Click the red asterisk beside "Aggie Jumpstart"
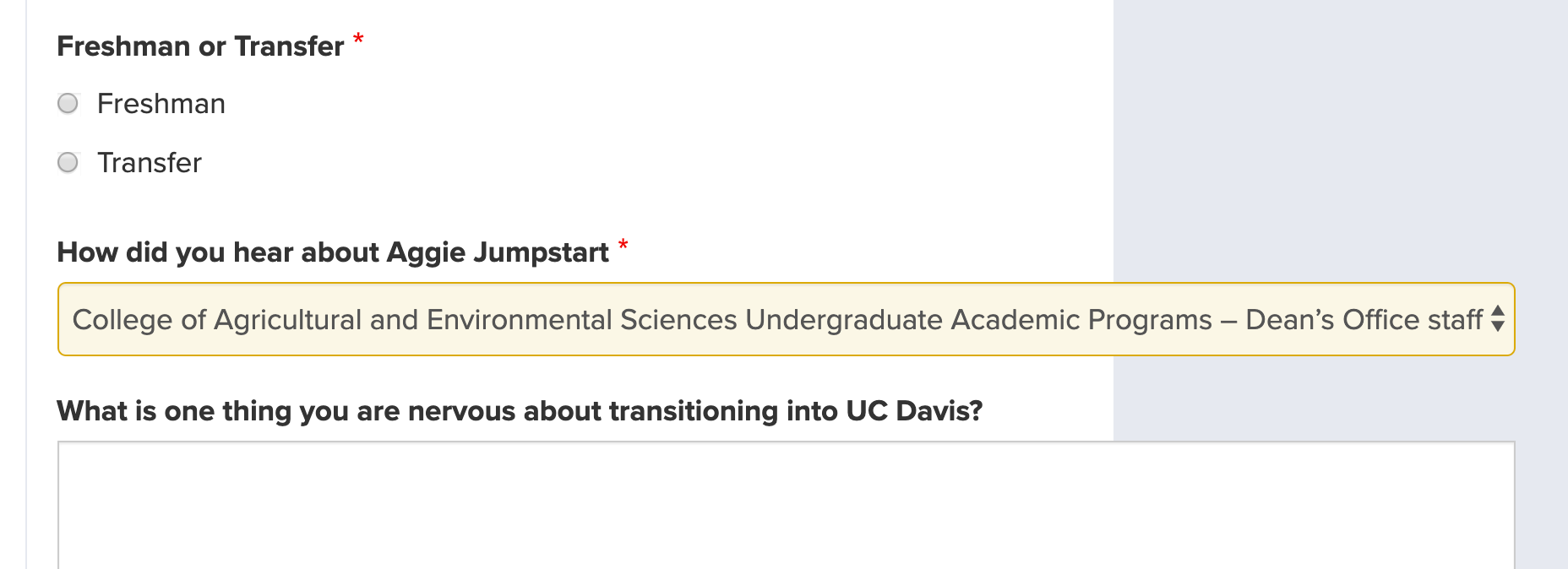This screenshot has width=1568, height=569. click(x=623, y=246)
